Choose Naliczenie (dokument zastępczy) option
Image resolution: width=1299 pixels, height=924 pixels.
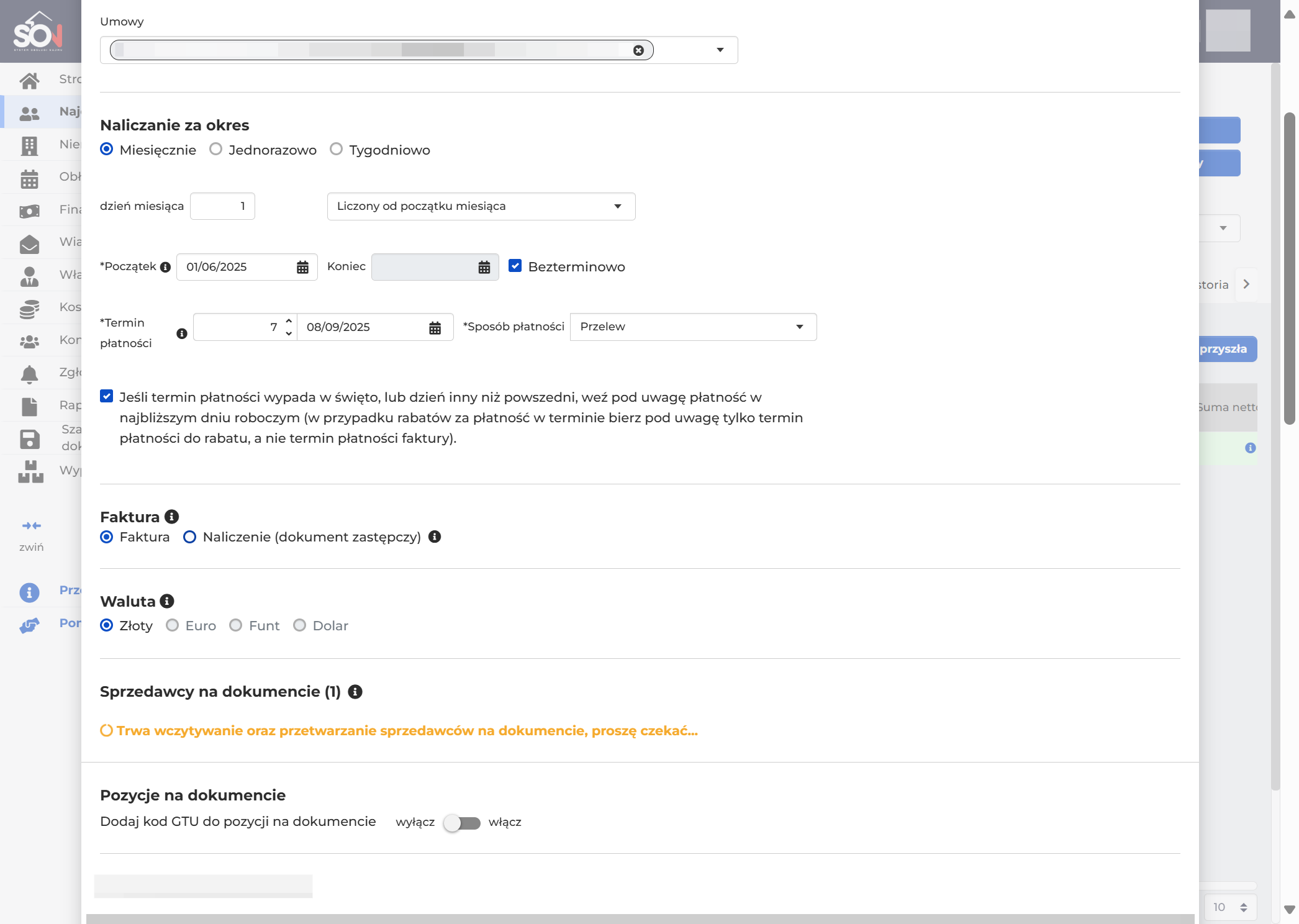coord(190,537)
